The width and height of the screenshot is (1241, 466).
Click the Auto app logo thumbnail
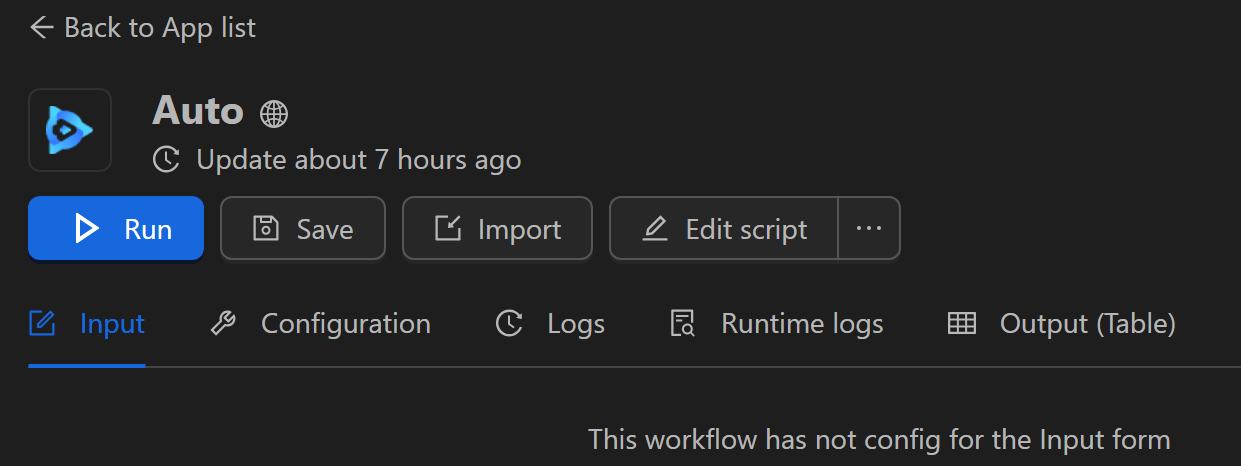click(x=69, y=130)
